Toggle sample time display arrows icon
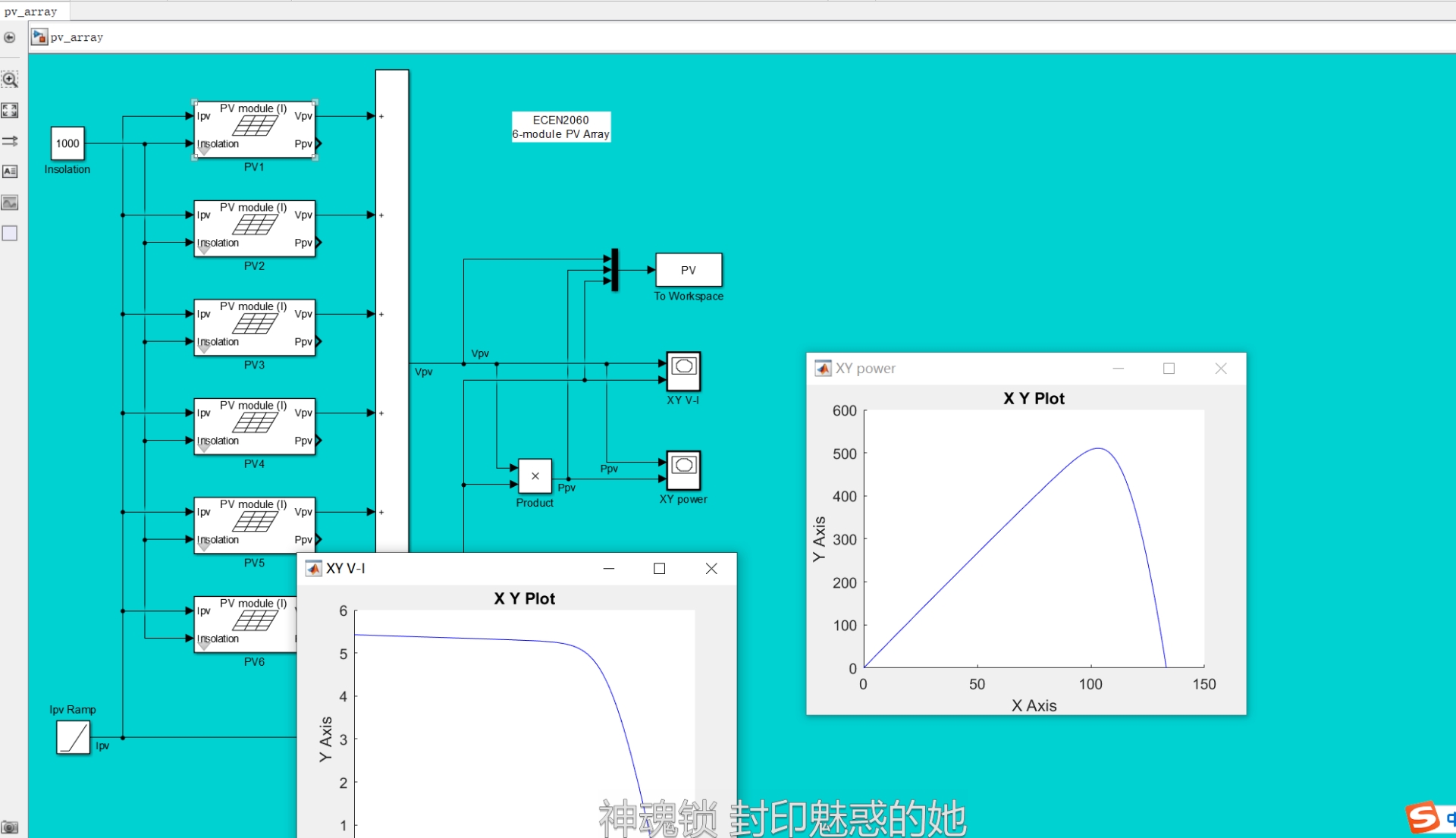The image size is (1456, 838). 10,141
